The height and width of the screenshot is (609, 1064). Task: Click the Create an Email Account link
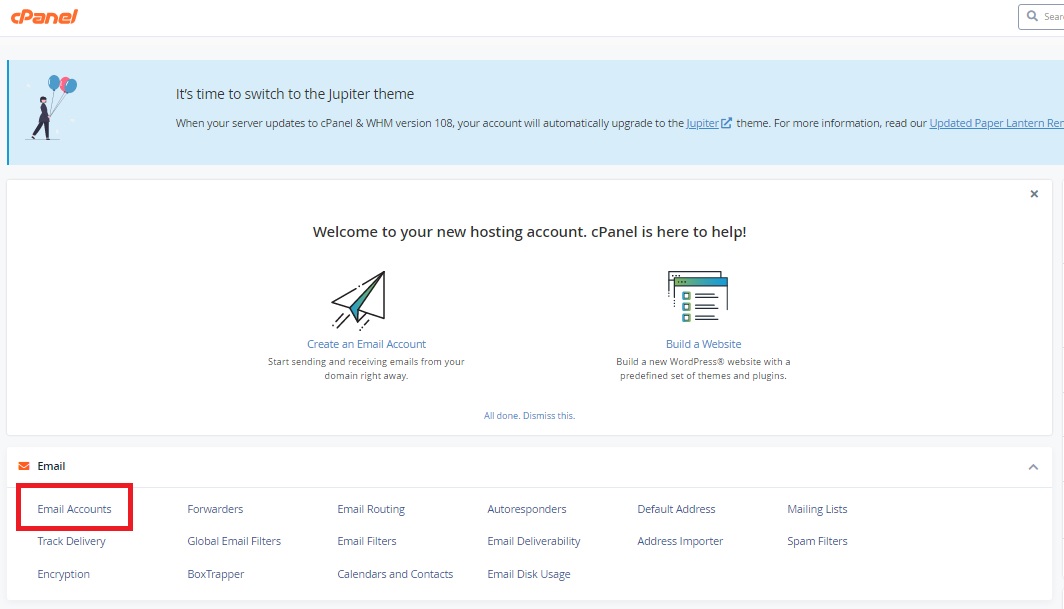pos(366,344)
